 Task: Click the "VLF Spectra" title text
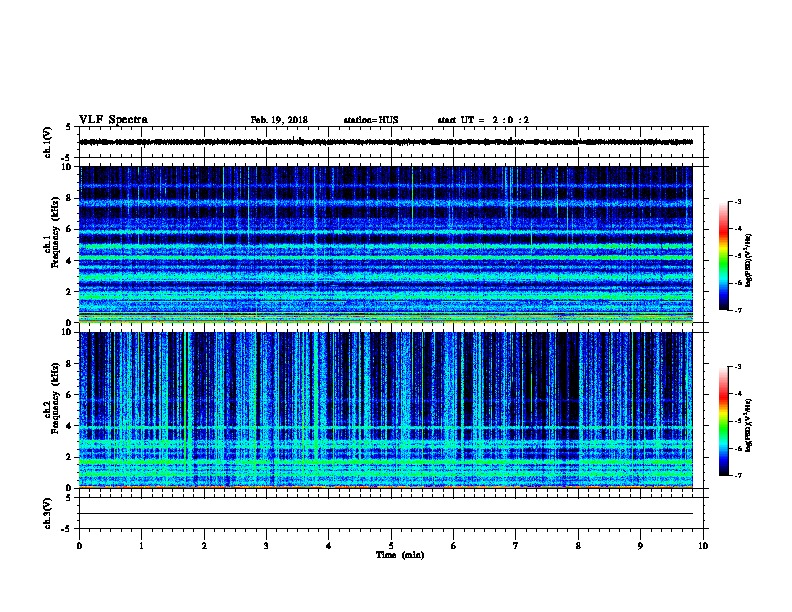coord(113,119)
